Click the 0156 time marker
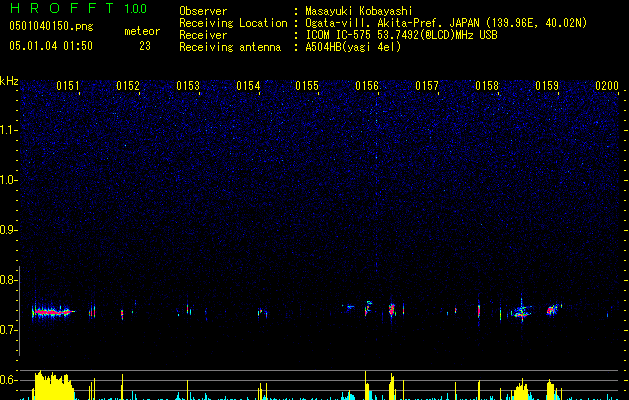Screen dimensions: 629x400 coord(367,85)
